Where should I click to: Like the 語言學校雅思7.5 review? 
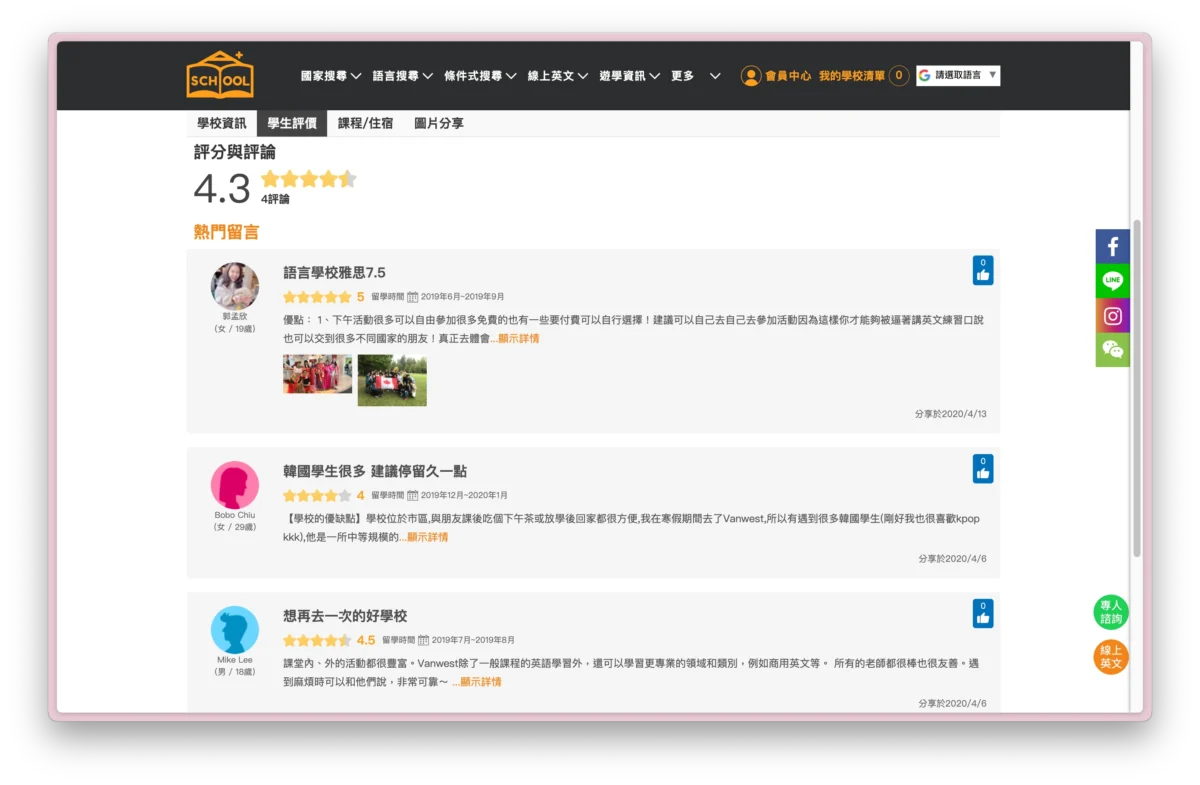coord(982,271)
